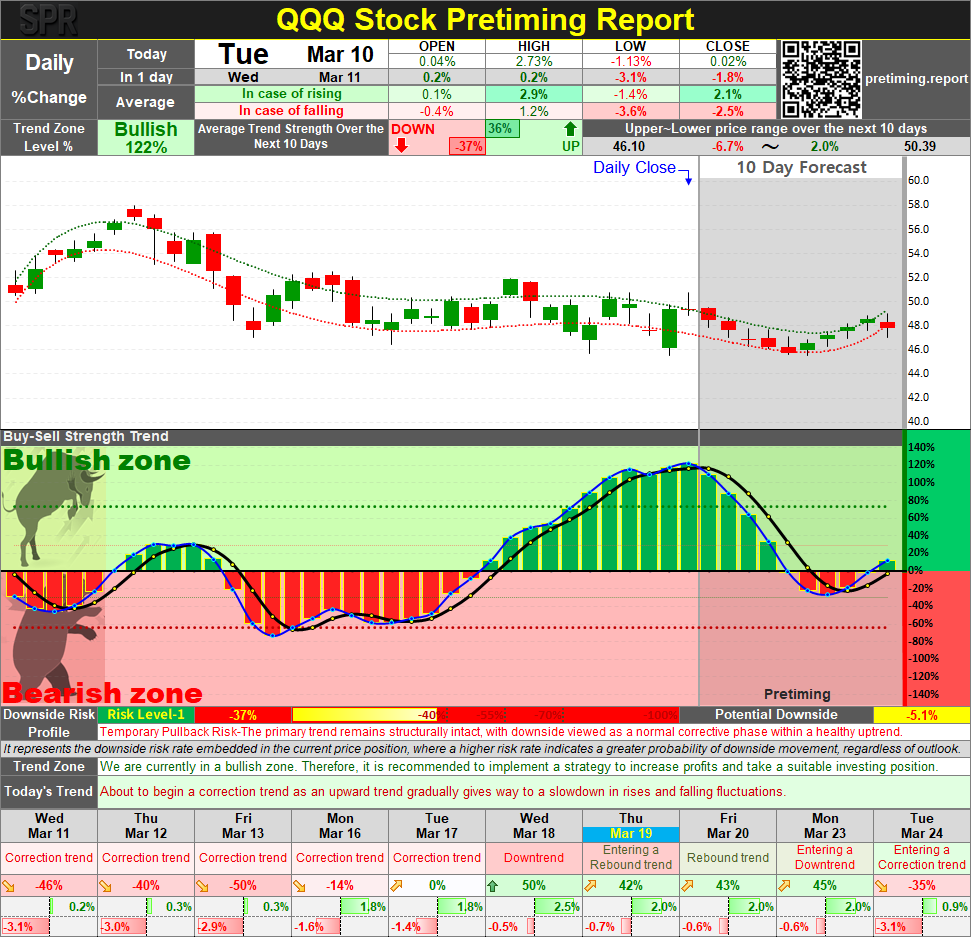
Task: Click the Potential Downside label
Action: pos(777,715)
